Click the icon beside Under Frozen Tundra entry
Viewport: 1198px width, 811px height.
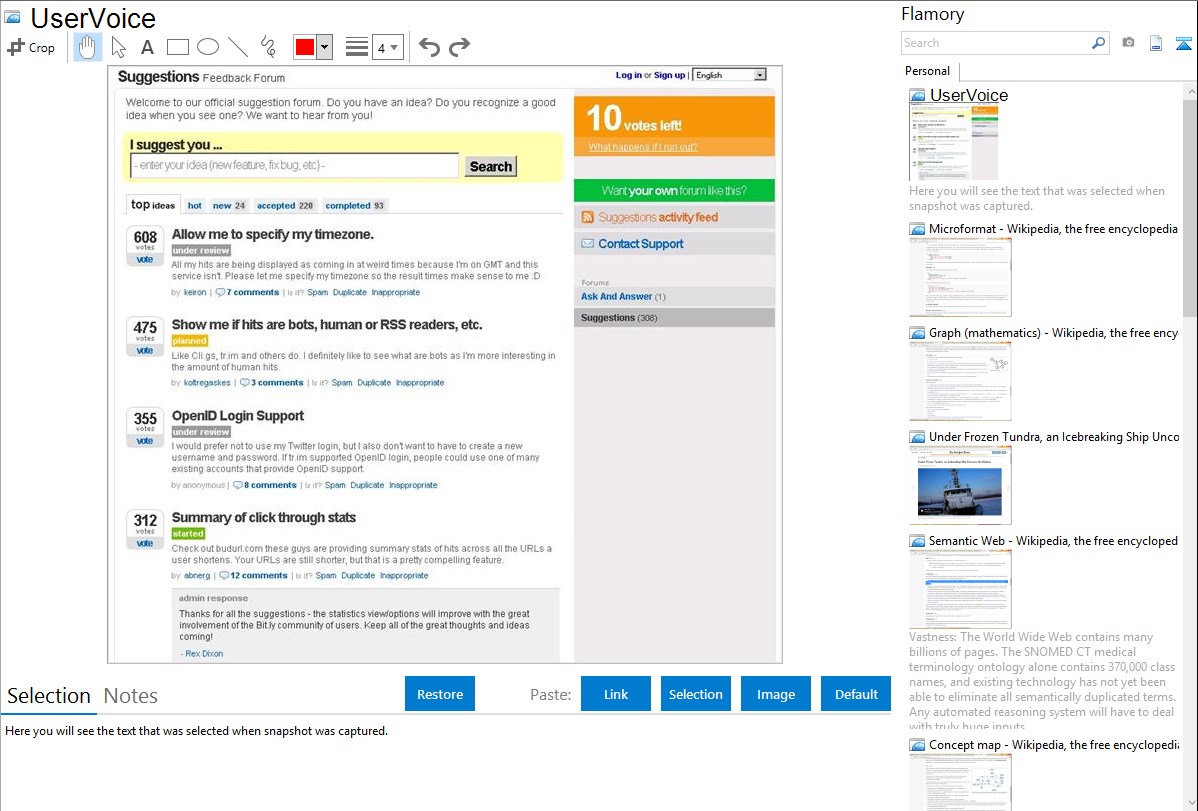[917, 436]
